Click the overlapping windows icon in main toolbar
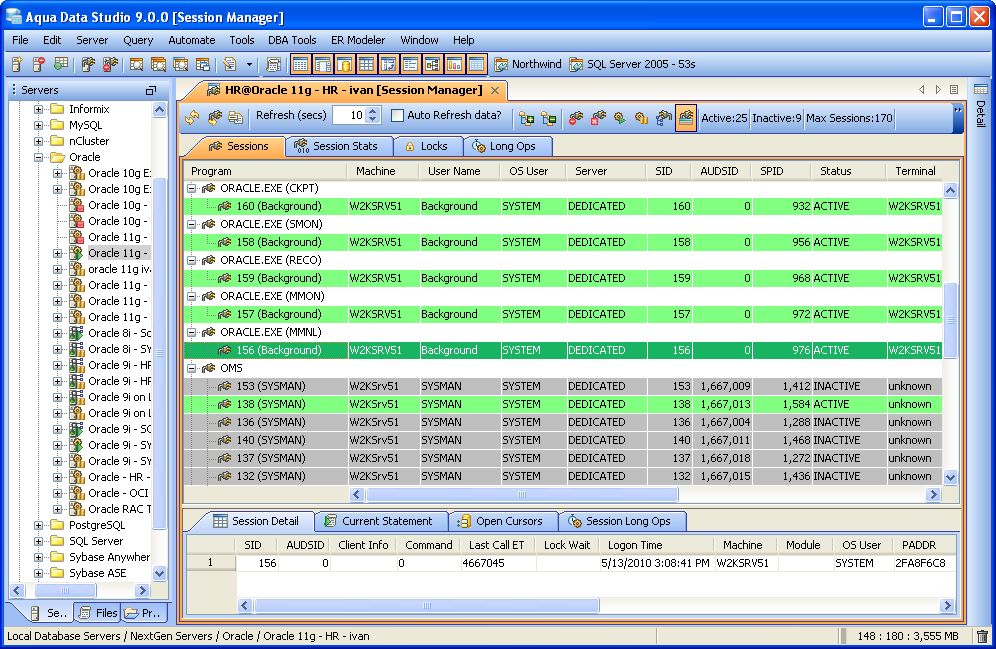This screenshot has height=649, width=996. tap(203, 64)
